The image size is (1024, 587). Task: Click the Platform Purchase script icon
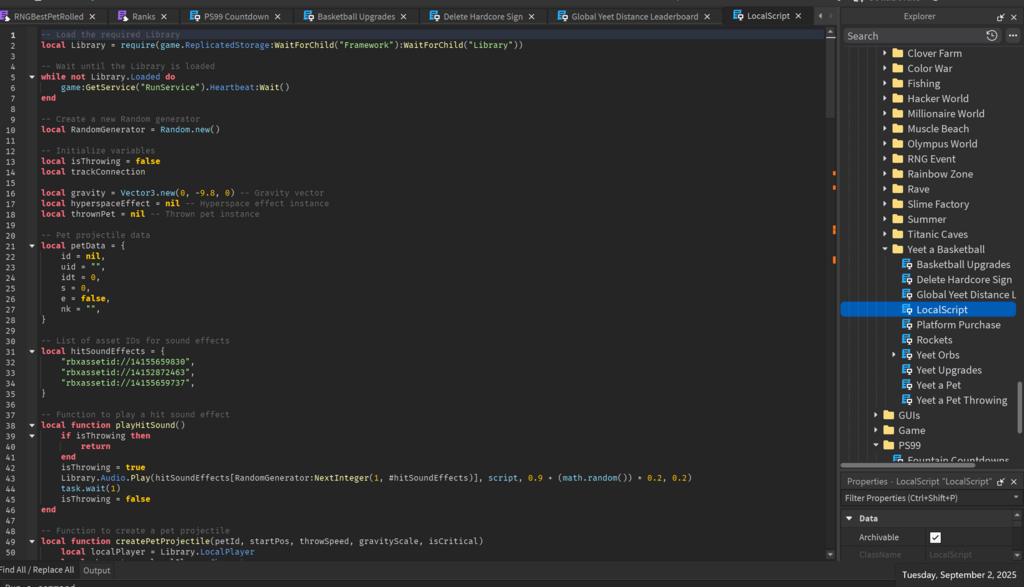(907, 325)
